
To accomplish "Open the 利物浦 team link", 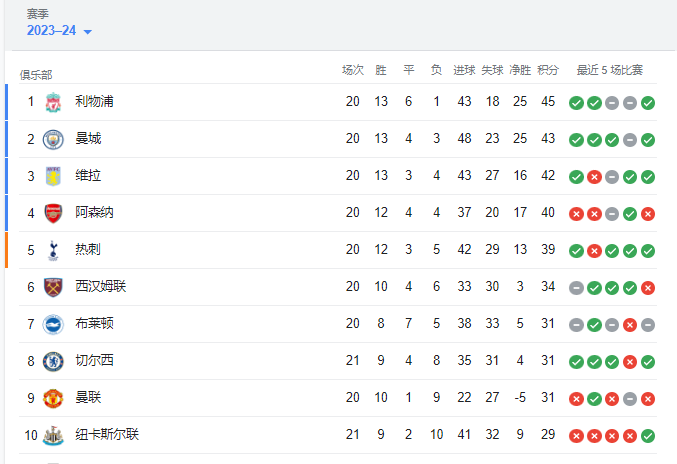I will coord(94,101).
